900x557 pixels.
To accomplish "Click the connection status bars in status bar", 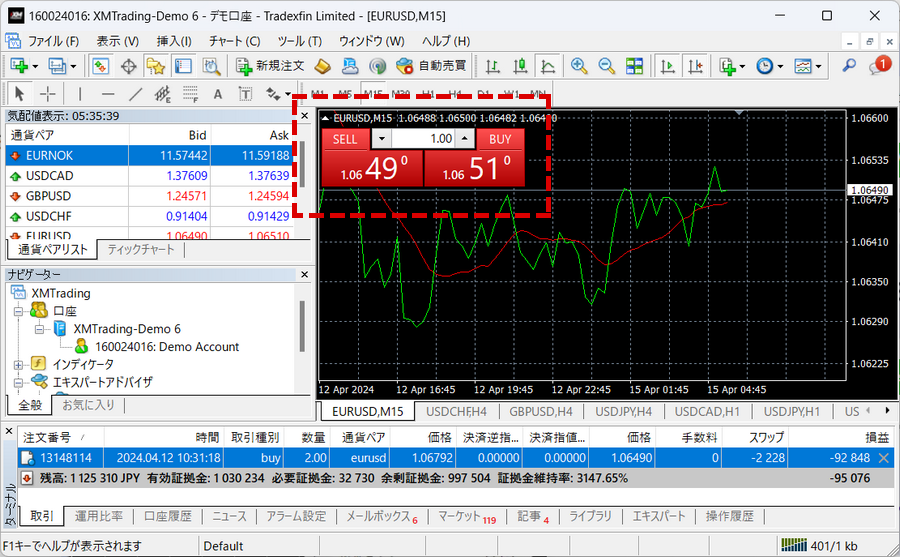I will pyautogui.click(x=794, y=545).
